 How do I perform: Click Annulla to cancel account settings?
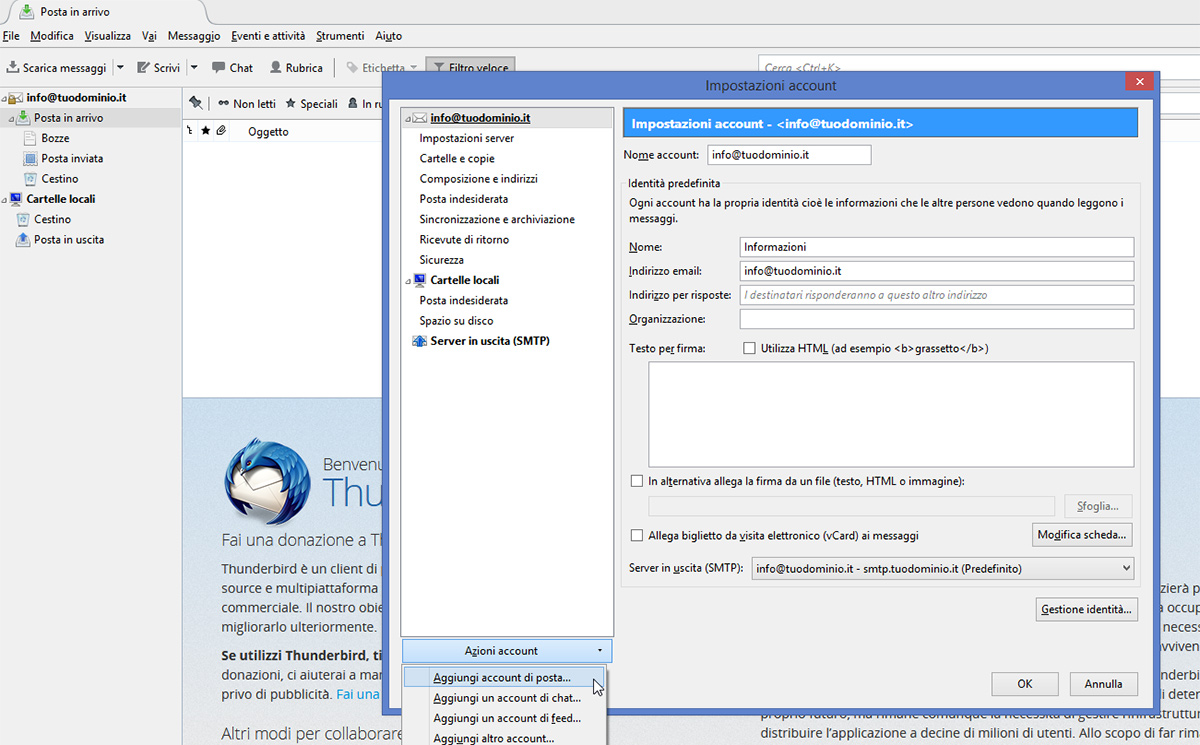point(1104,685)
